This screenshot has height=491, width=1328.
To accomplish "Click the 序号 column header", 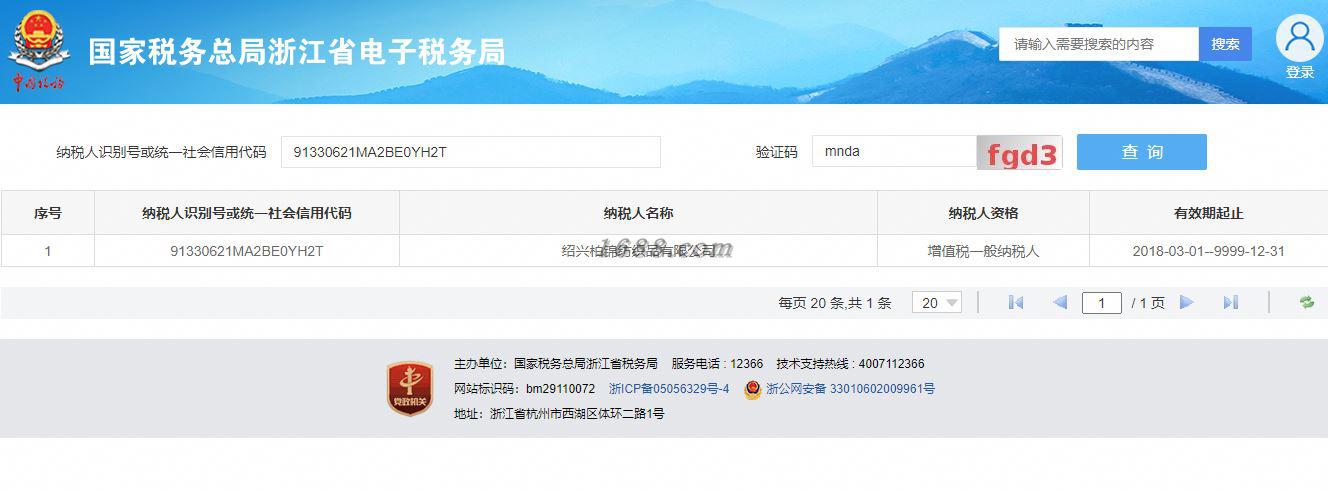I will click(x=48, y=213).
